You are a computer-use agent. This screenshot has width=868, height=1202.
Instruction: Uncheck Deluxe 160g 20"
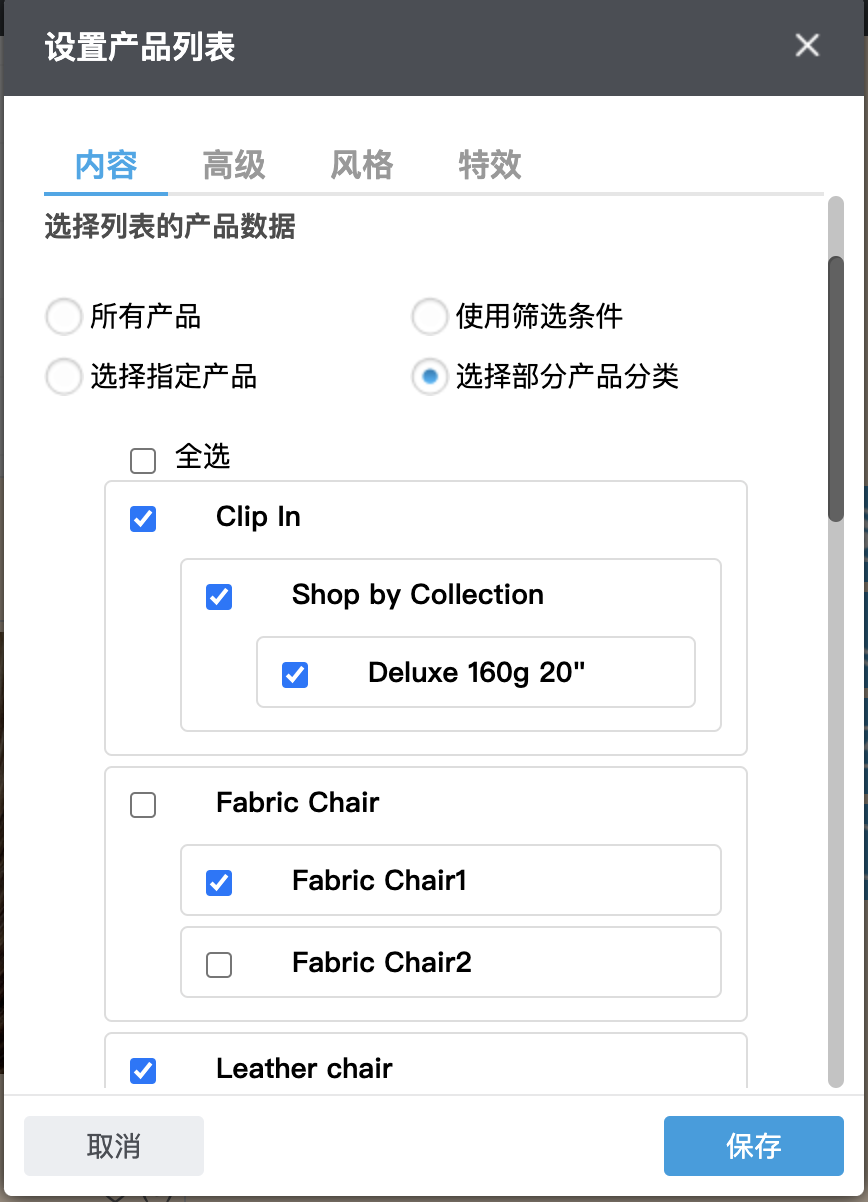[x=294, y=675]
